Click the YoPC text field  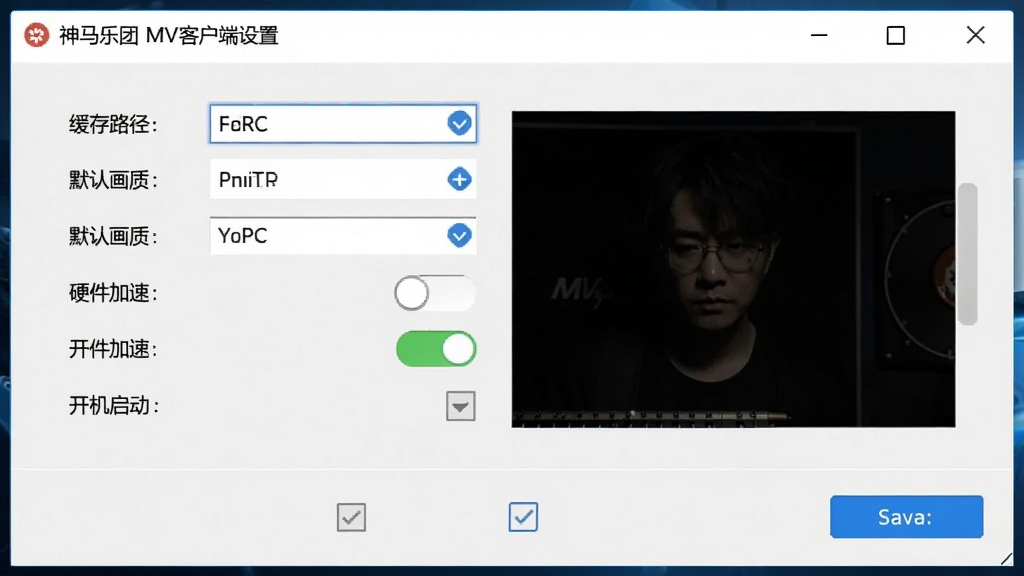coord(343,235)
